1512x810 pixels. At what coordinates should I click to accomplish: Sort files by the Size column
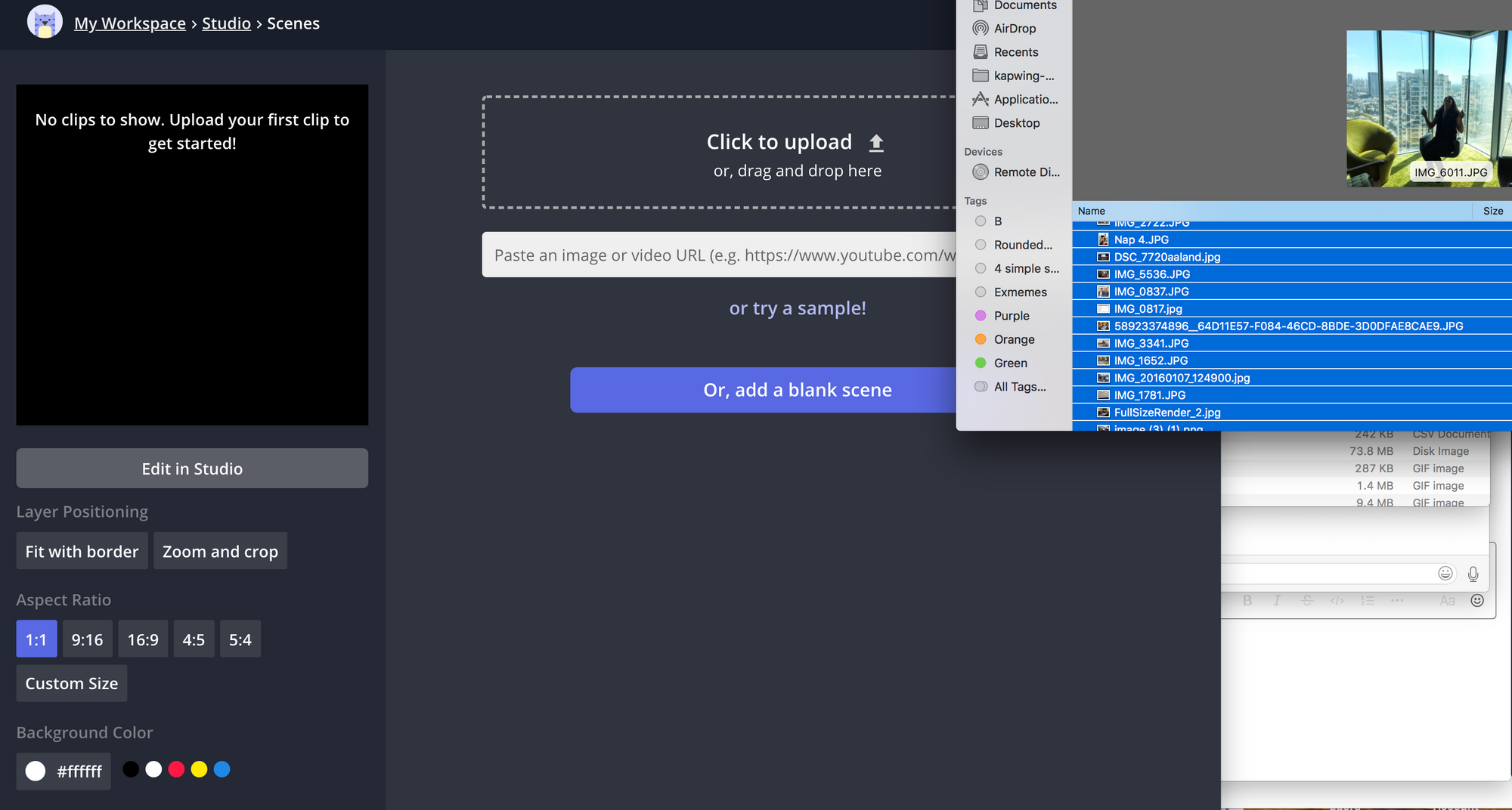[1492, 211]
